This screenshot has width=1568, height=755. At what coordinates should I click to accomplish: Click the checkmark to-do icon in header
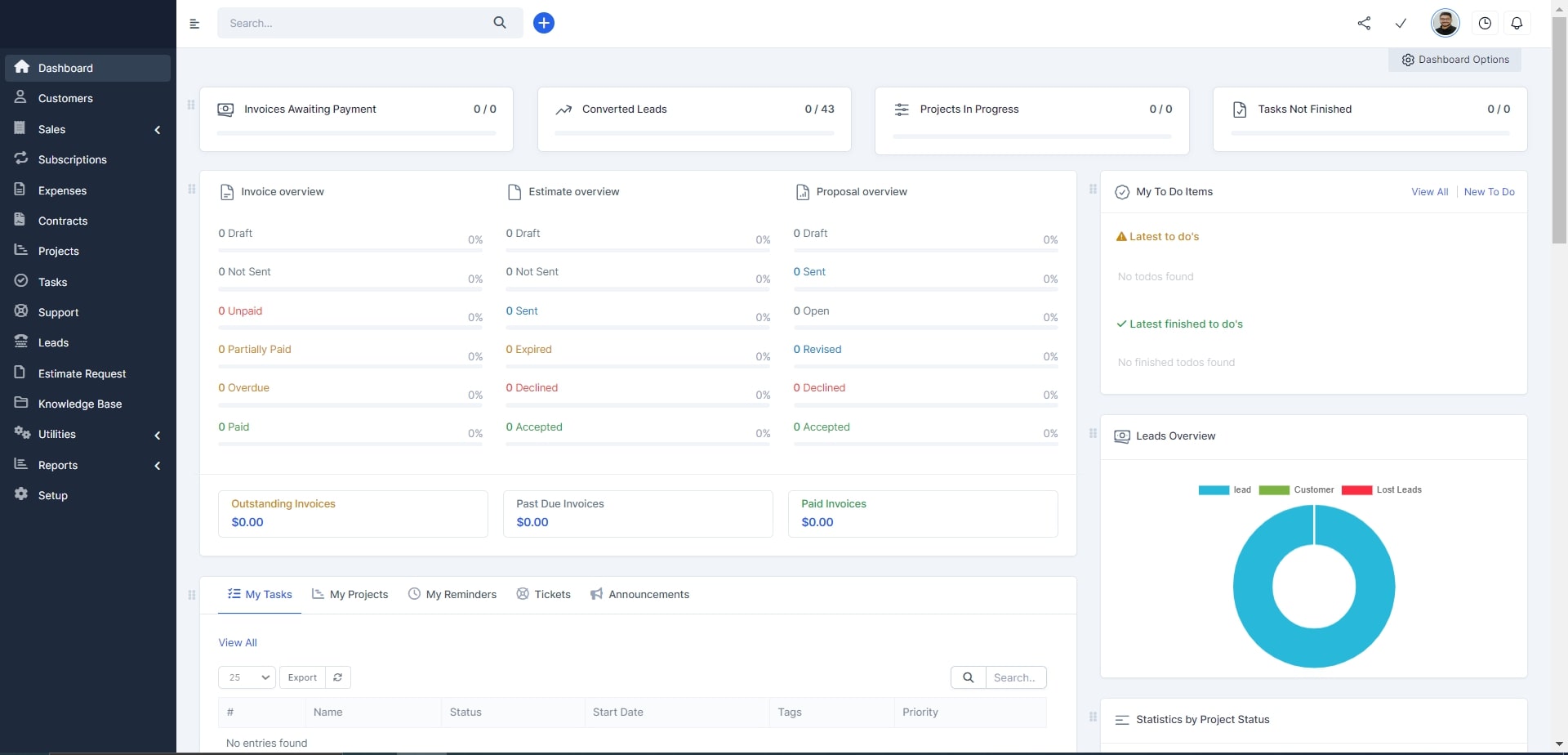(1401, 23)
